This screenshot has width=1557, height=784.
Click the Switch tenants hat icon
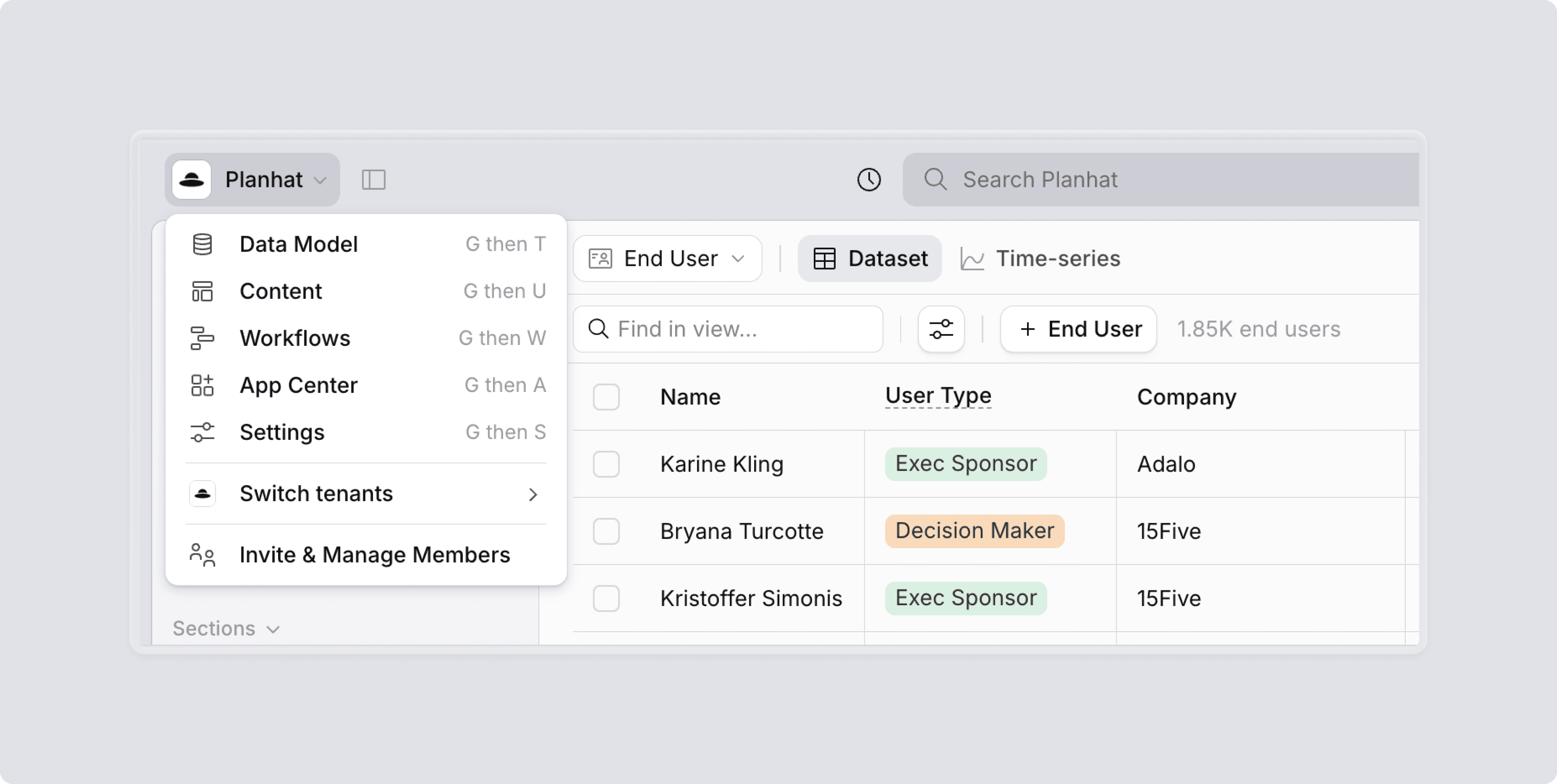click(x=202, y=494)
